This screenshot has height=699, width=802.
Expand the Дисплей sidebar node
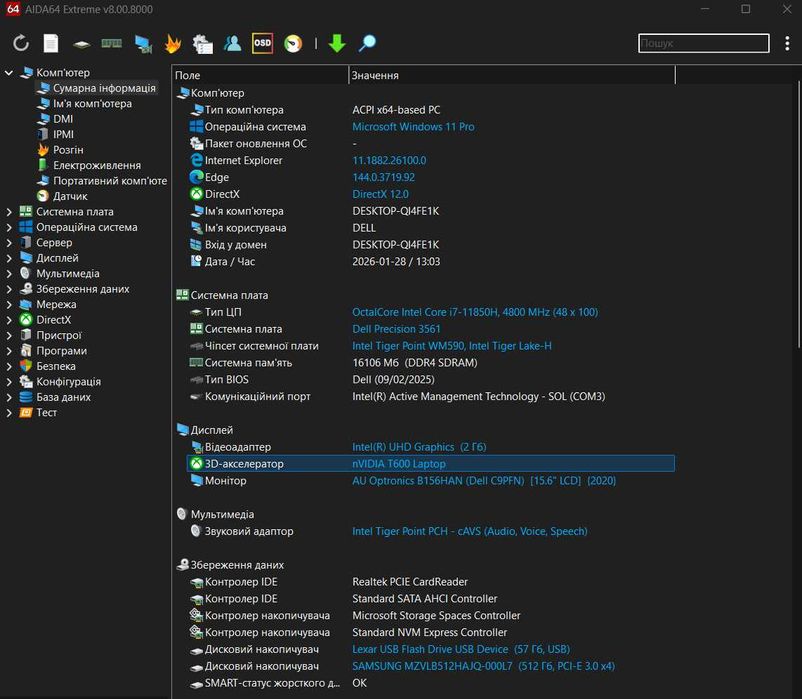9,258
